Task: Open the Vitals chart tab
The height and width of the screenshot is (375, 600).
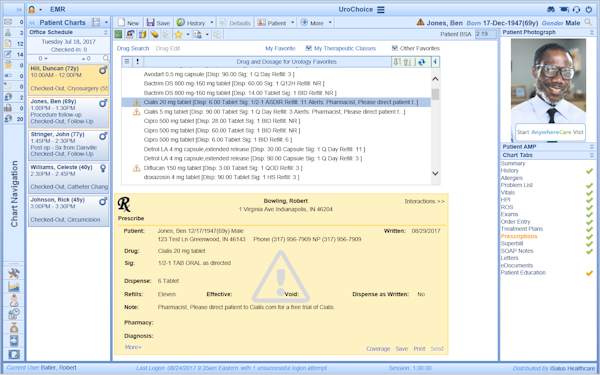Action: (508, 192)
